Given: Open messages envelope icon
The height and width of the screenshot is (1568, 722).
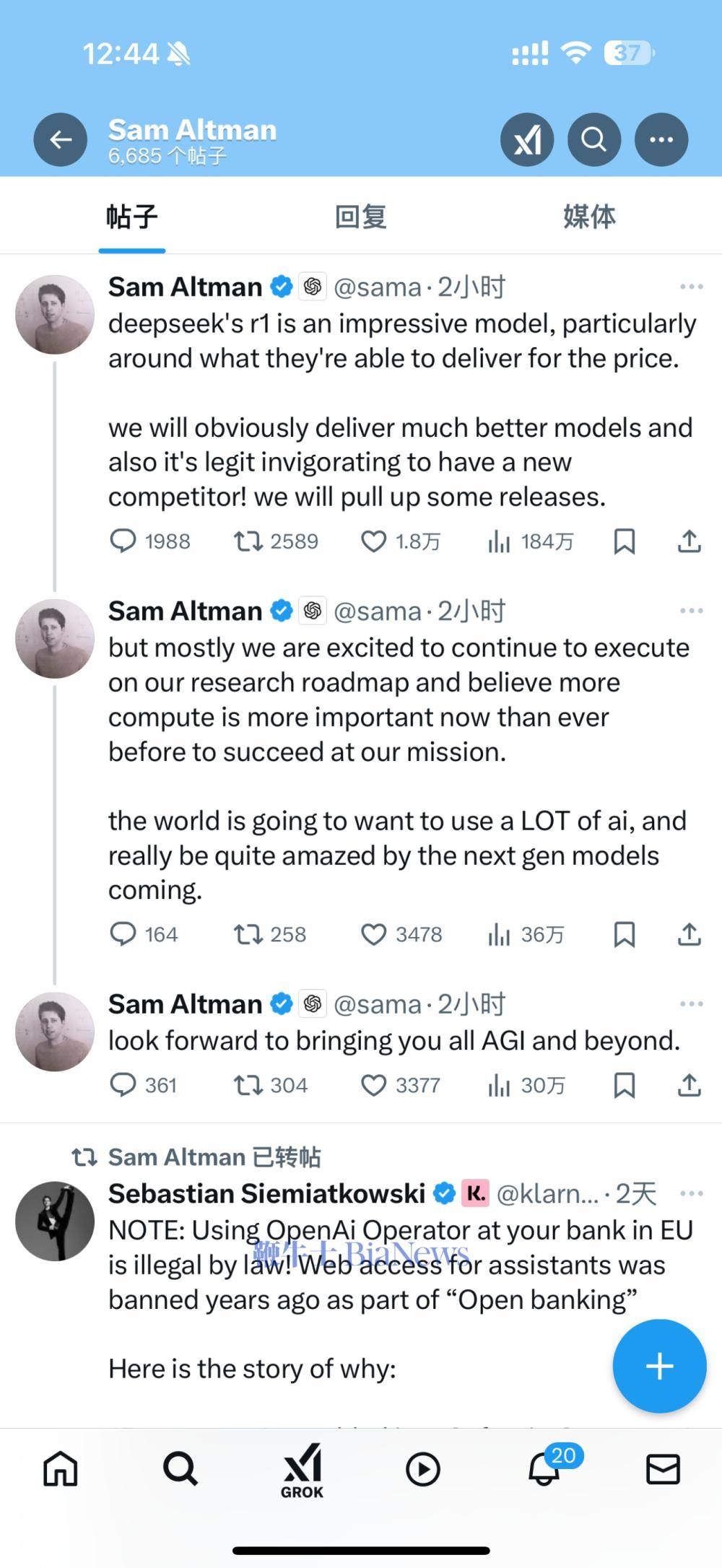Looking at the screenshot, I should coord(662,1469).
